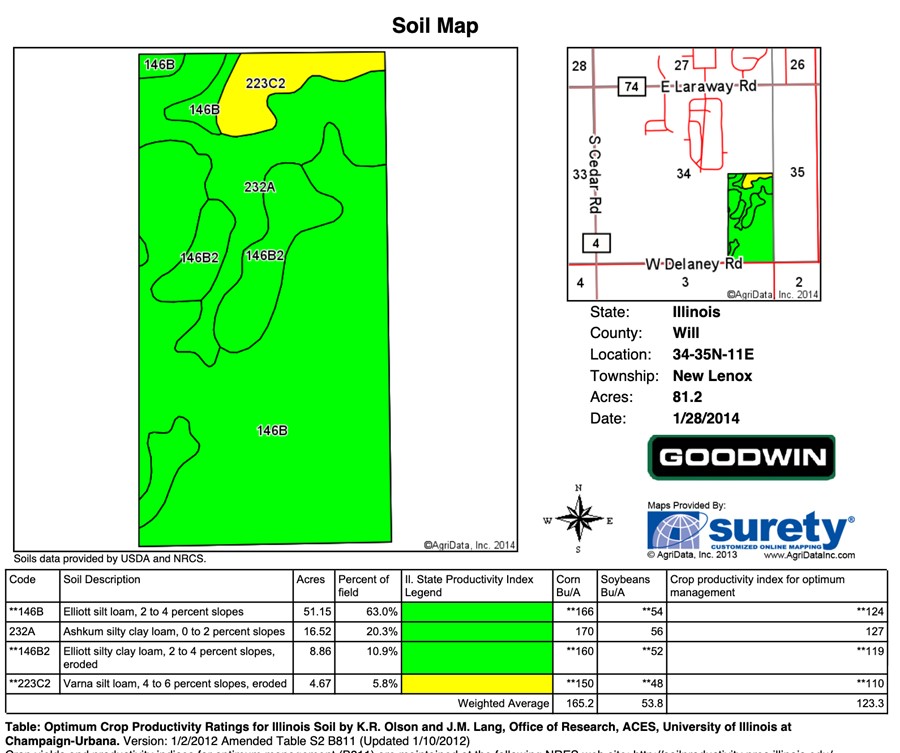Click the weighted average corn value "165.2"
This screenshot has width=900, height=753.
[x=580, y=703]
